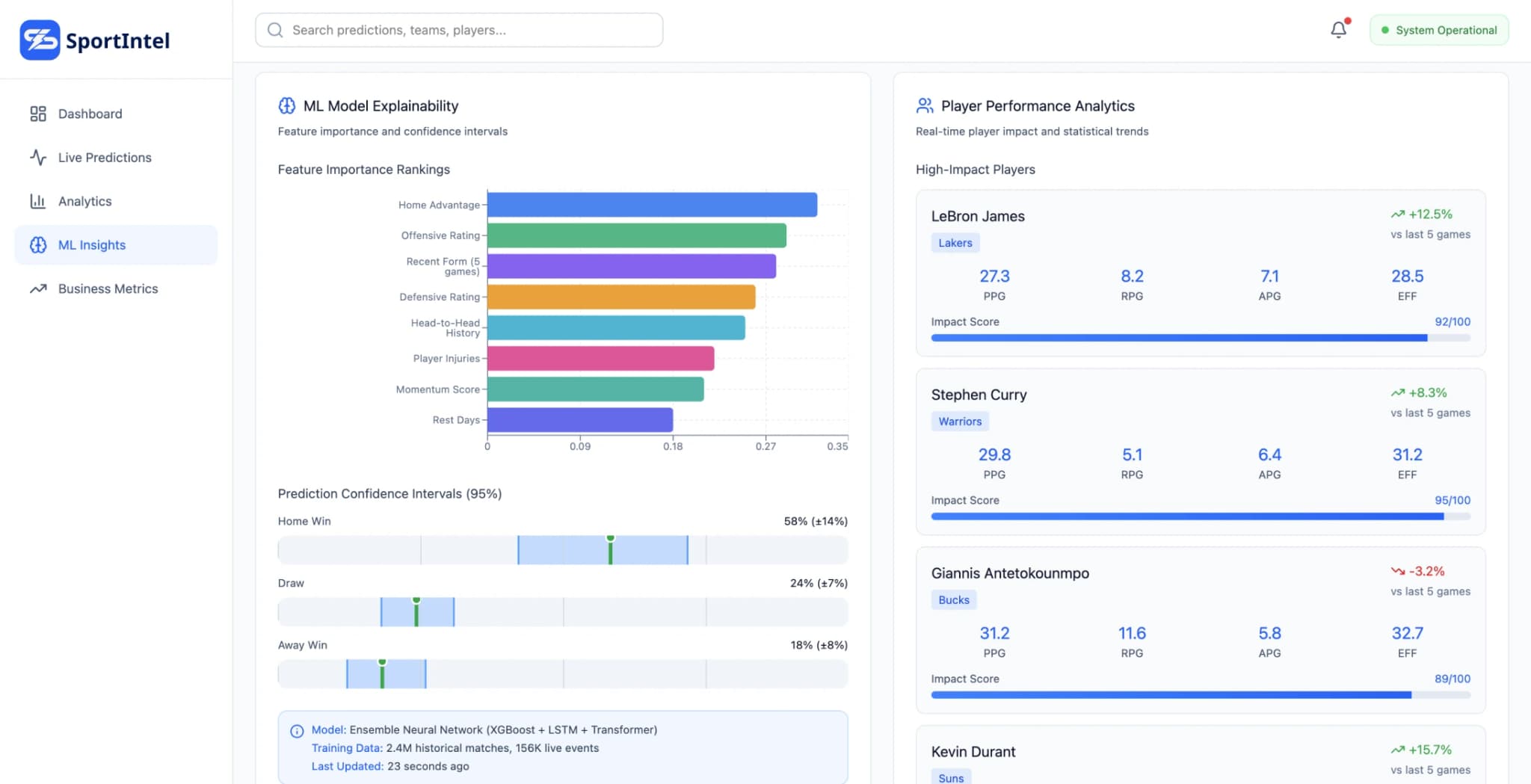Select the Dashboard grid icon
This screenshot has height=784, width=1531.
click(x=38, y=114)
